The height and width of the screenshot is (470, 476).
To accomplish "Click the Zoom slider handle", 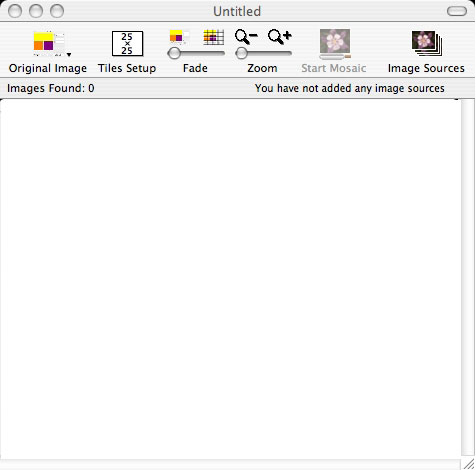I will coord(241,53).
